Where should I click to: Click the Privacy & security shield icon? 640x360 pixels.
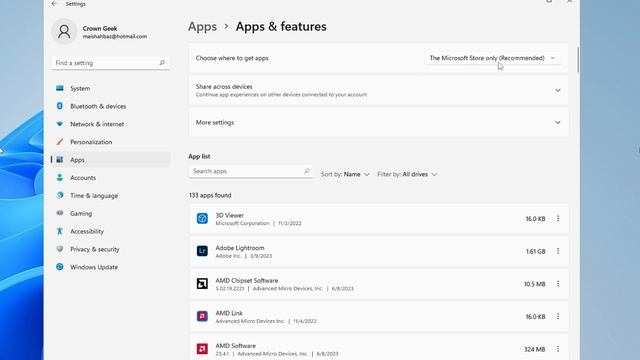click(x=60, y=249)
